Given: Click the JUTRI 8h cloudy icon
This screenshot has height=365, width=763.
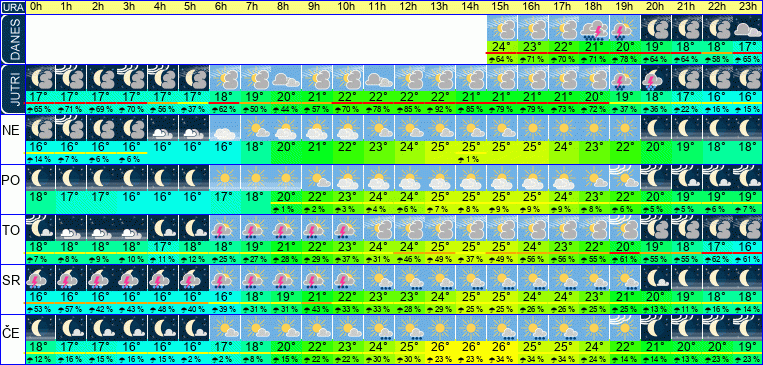Looking at the screenshot, I should (286, 78).
